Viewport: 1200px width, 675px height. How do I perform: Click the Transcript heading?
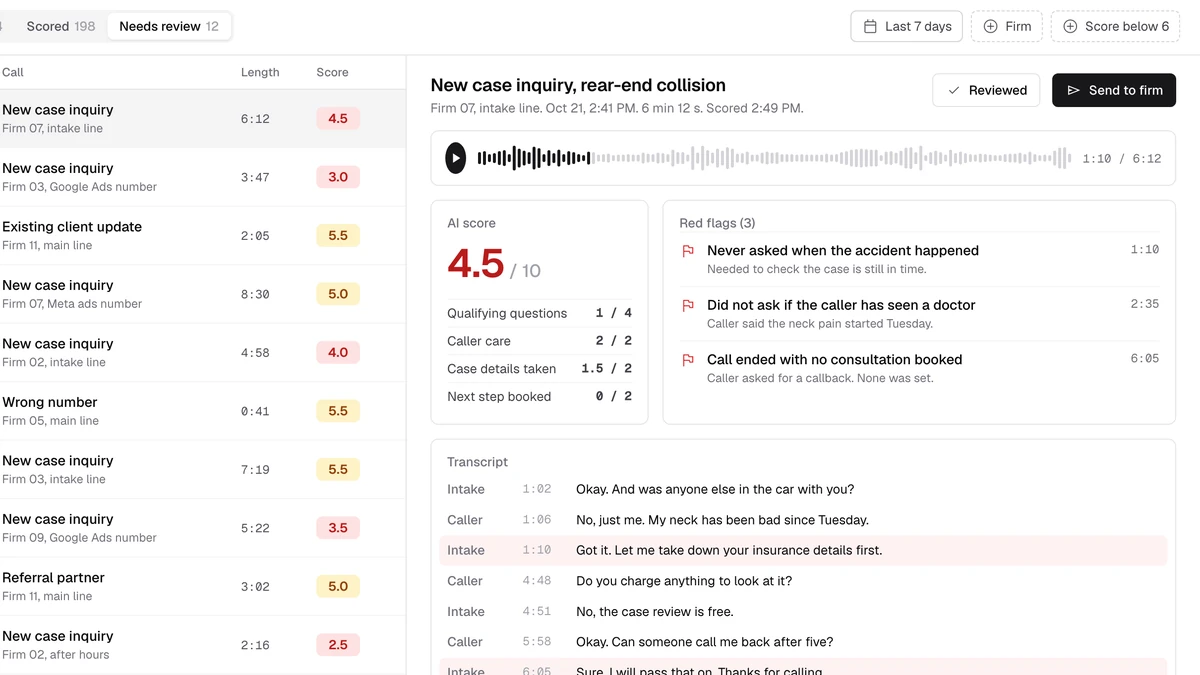click(477, 462)
